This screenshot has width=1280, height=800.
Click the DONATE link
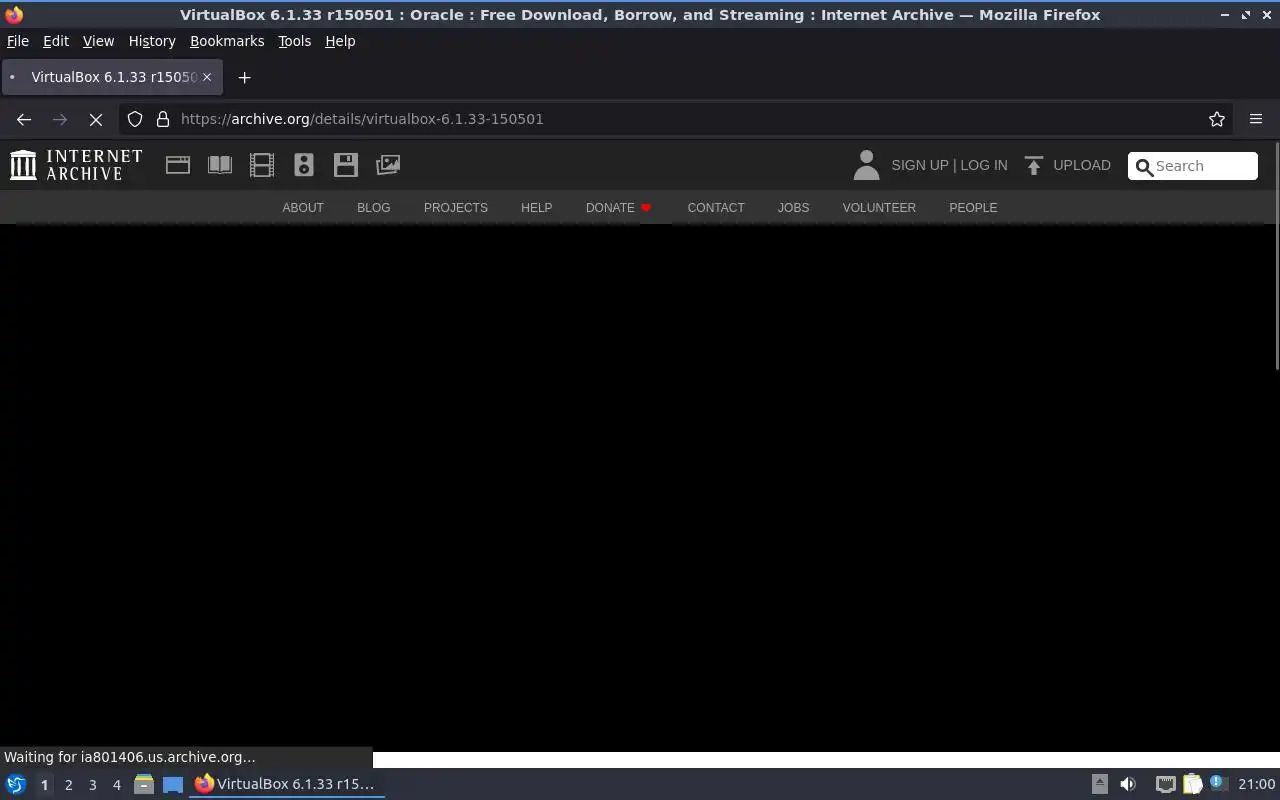point(618,207)
